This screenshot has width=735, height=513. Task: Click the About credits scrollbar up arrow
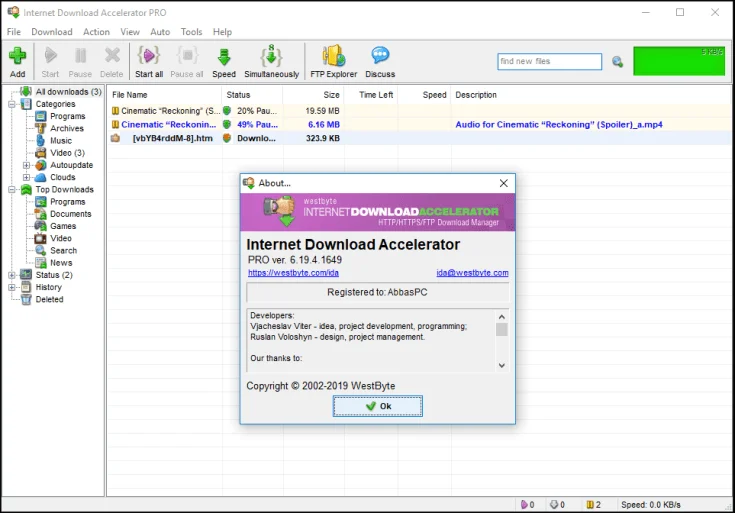(x=502, y=317)
